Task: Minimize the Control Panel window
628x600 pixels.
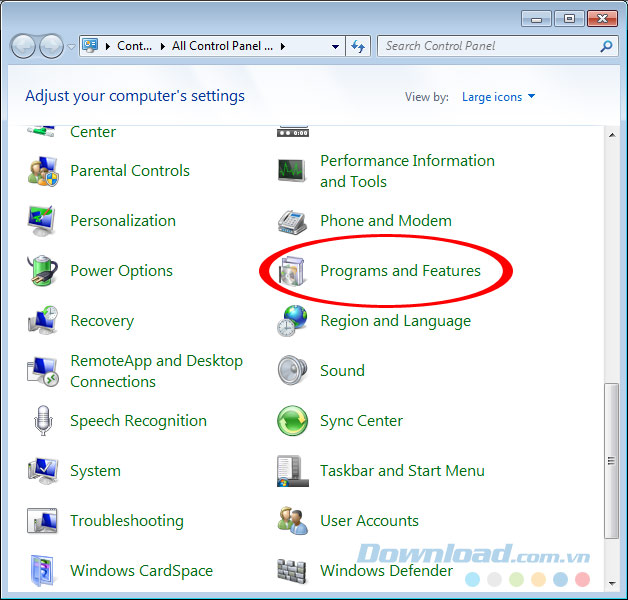Action: pyautogui.click(x=536, y=19)
